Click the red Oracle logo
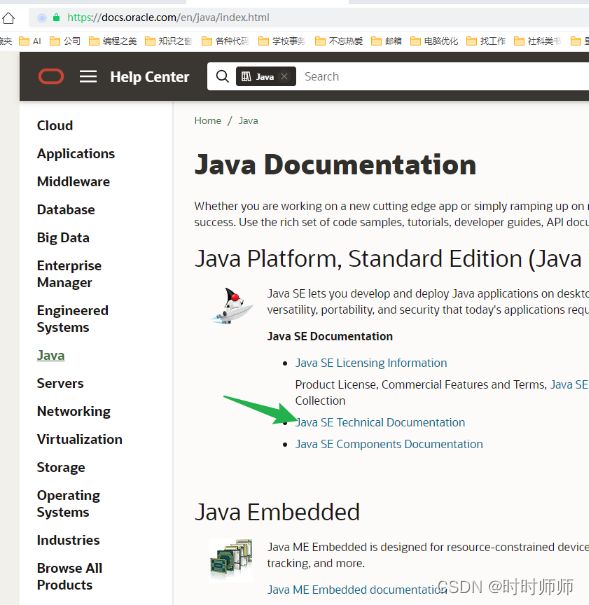 [51, 76]
